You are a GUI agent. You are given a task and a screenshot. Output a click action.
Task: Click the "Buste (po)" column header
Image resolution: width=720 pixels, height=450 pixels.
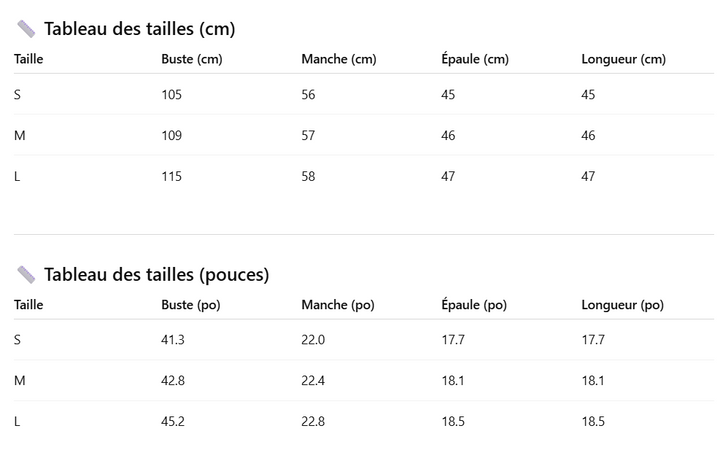190,305
